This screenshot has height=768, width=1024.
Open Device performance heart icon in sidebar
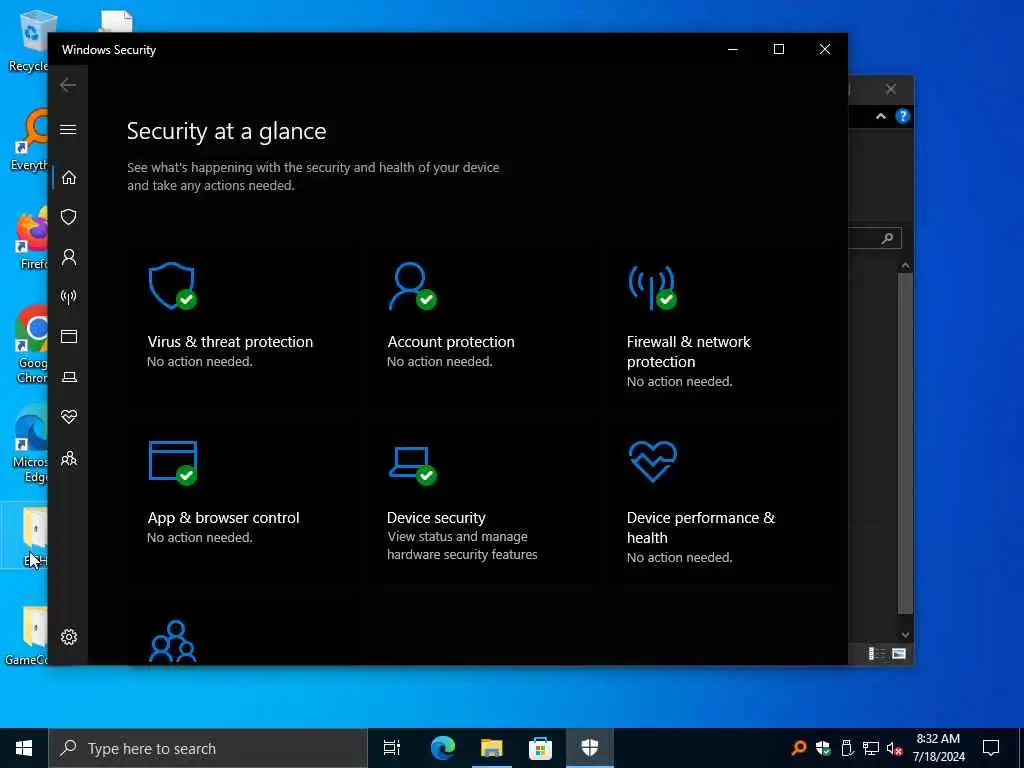(x=69, y=417)
